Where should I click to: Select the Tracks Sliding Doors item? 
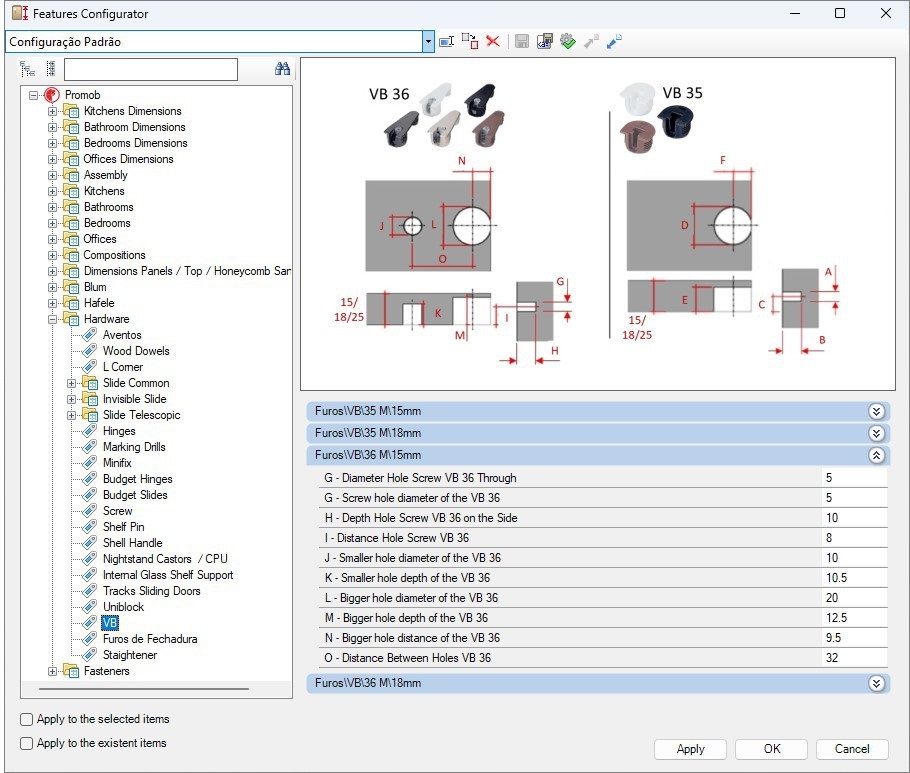tap(151, 591)
